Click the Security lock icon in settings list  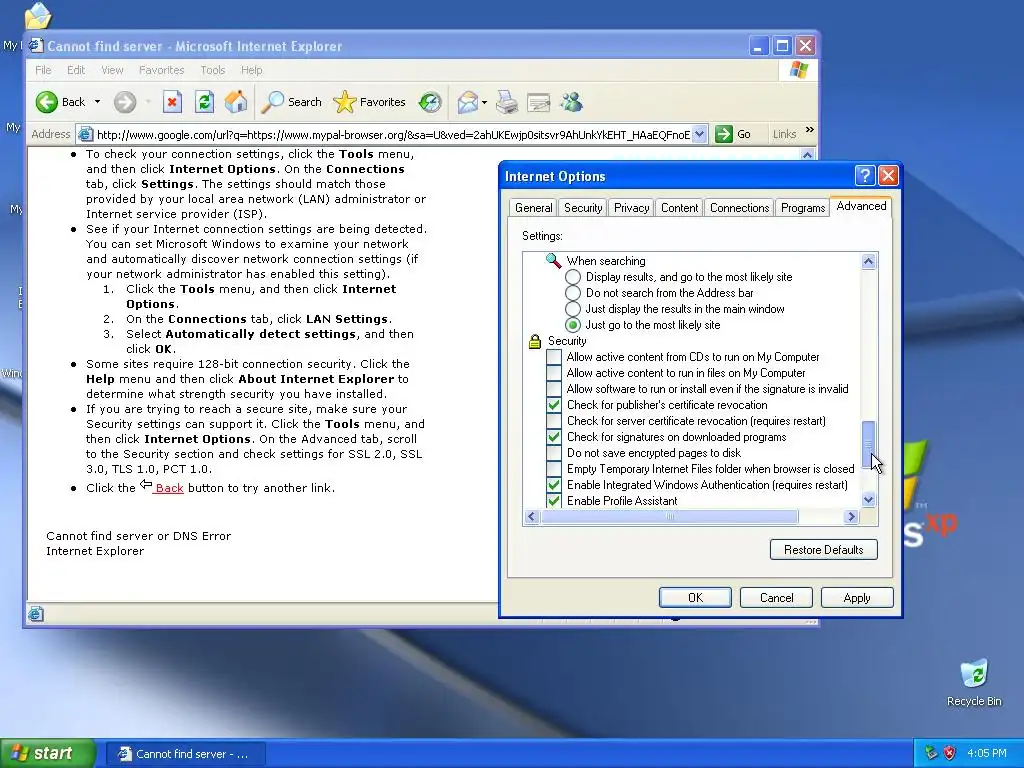click(535, 341)
